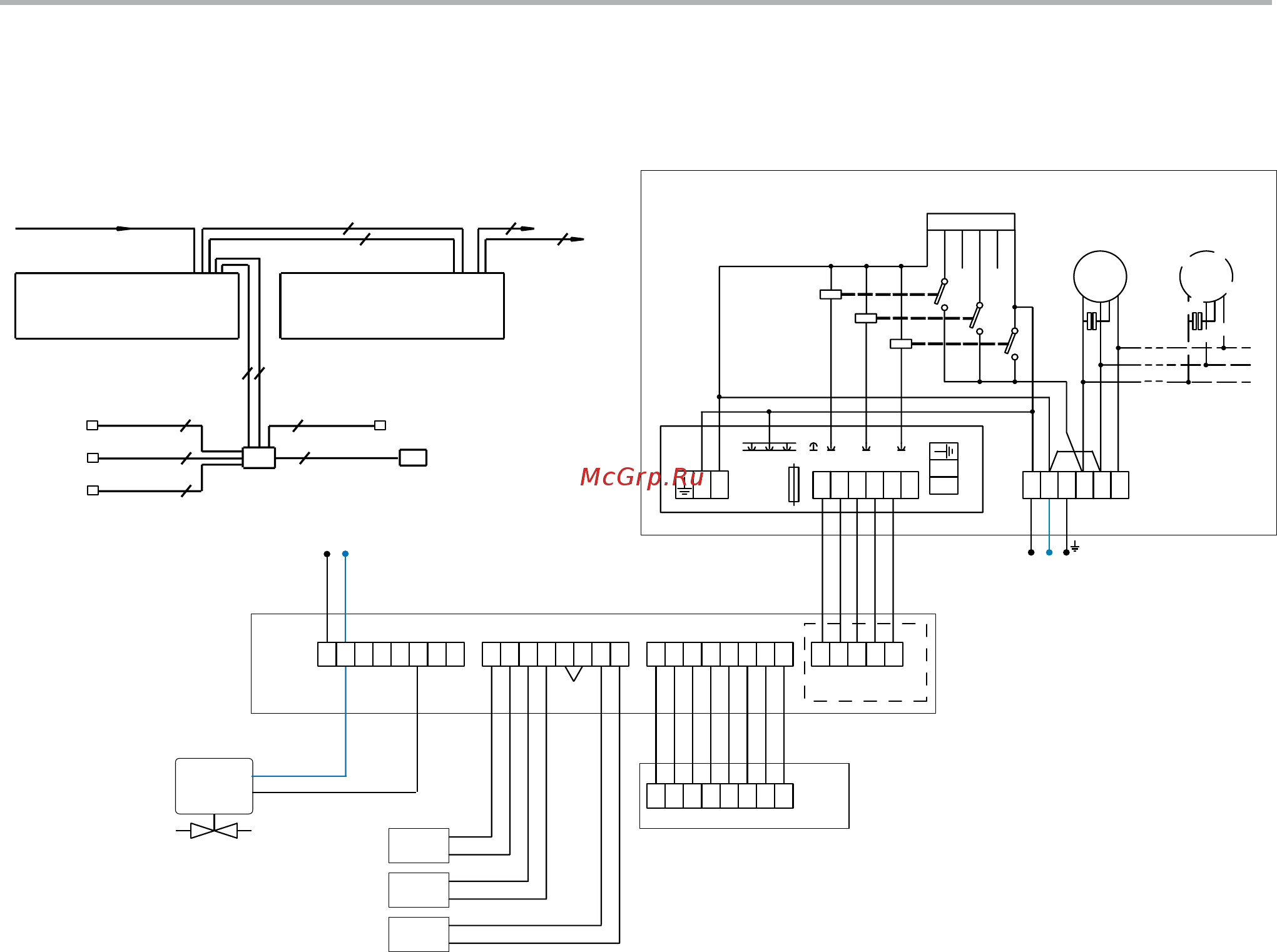Select the fuse symbol inside the controller box
Viewport: 1277px width, 952px height.
pos(794,484)
